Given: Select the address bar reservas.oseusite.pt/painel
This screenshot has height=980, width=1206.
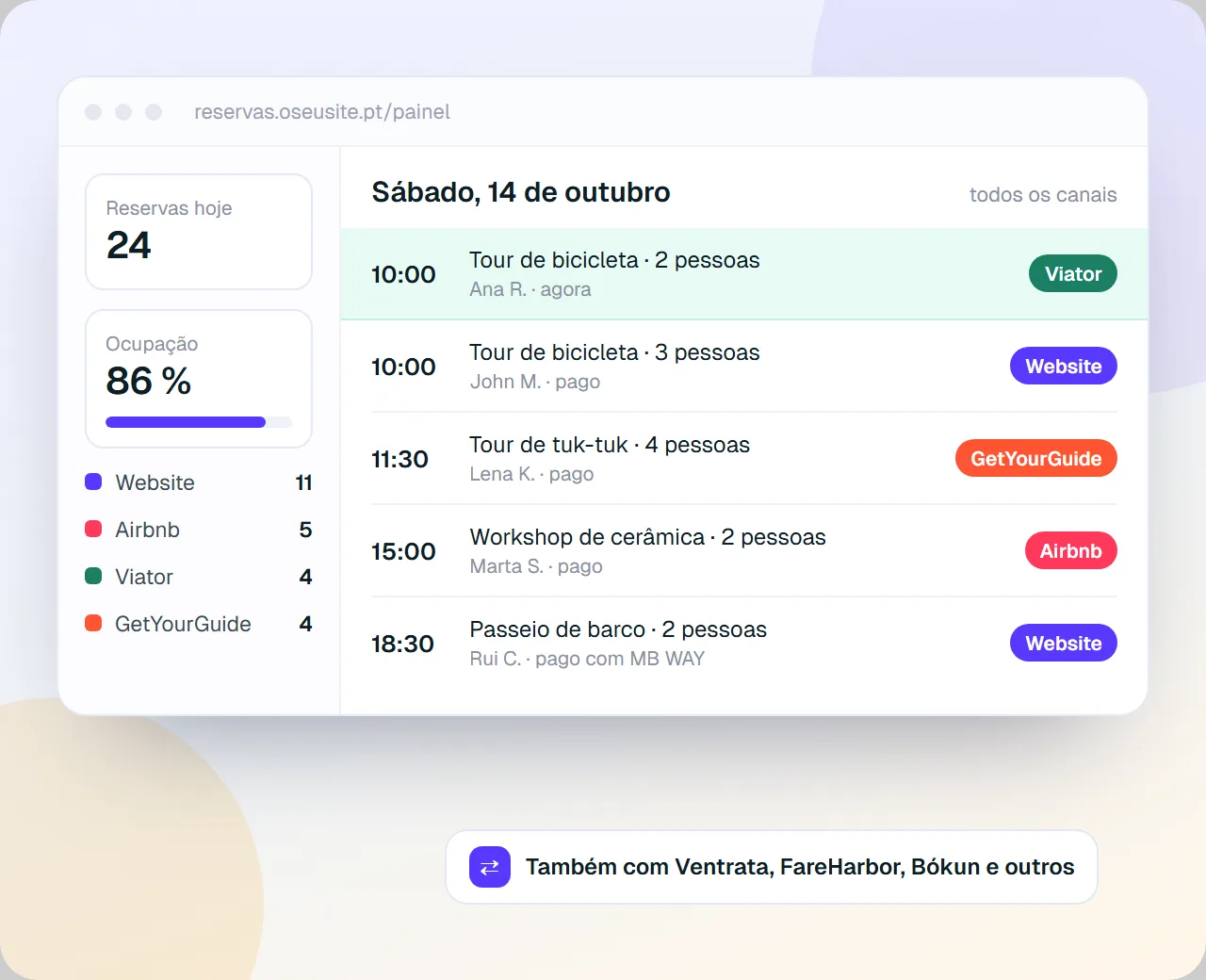Looking at the screenshot, I should 322,112.
